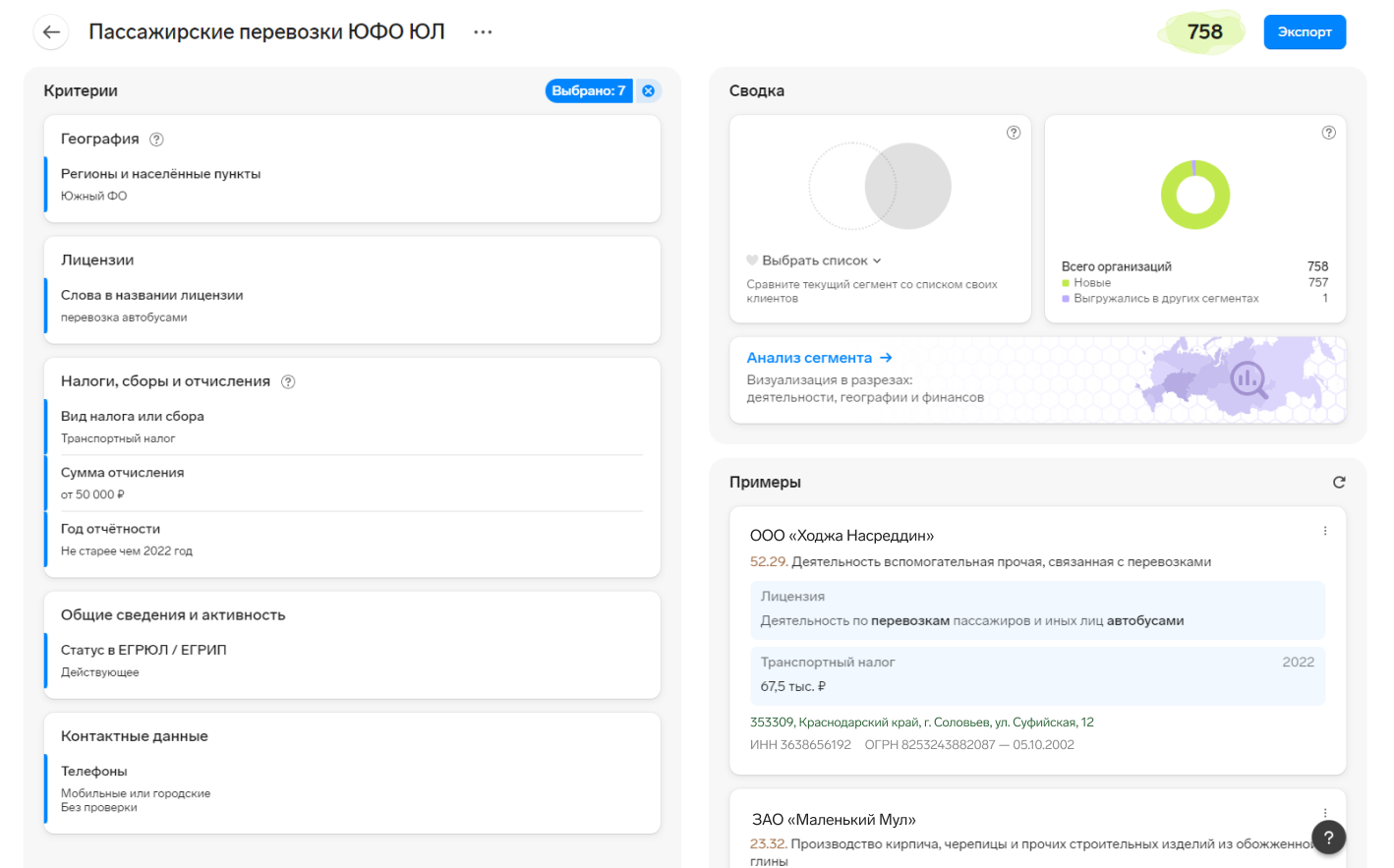The width and height of the screenshot is (1394, 868).
Task: Click the Мобильные или городские value
Action: point(136,793)
